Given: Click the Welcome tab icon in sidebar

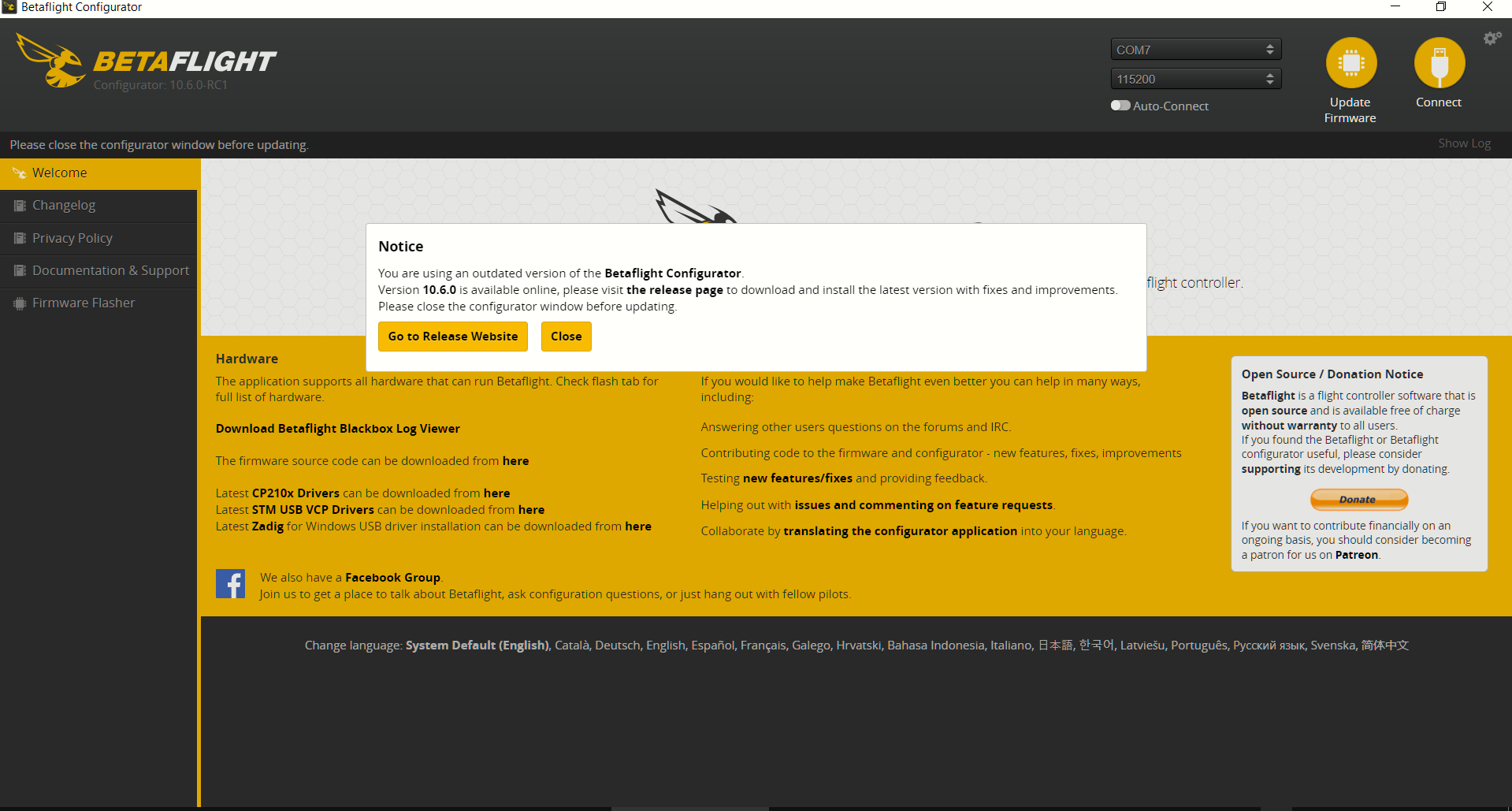Looking at the screenshot, I should [x=20, y=173].
